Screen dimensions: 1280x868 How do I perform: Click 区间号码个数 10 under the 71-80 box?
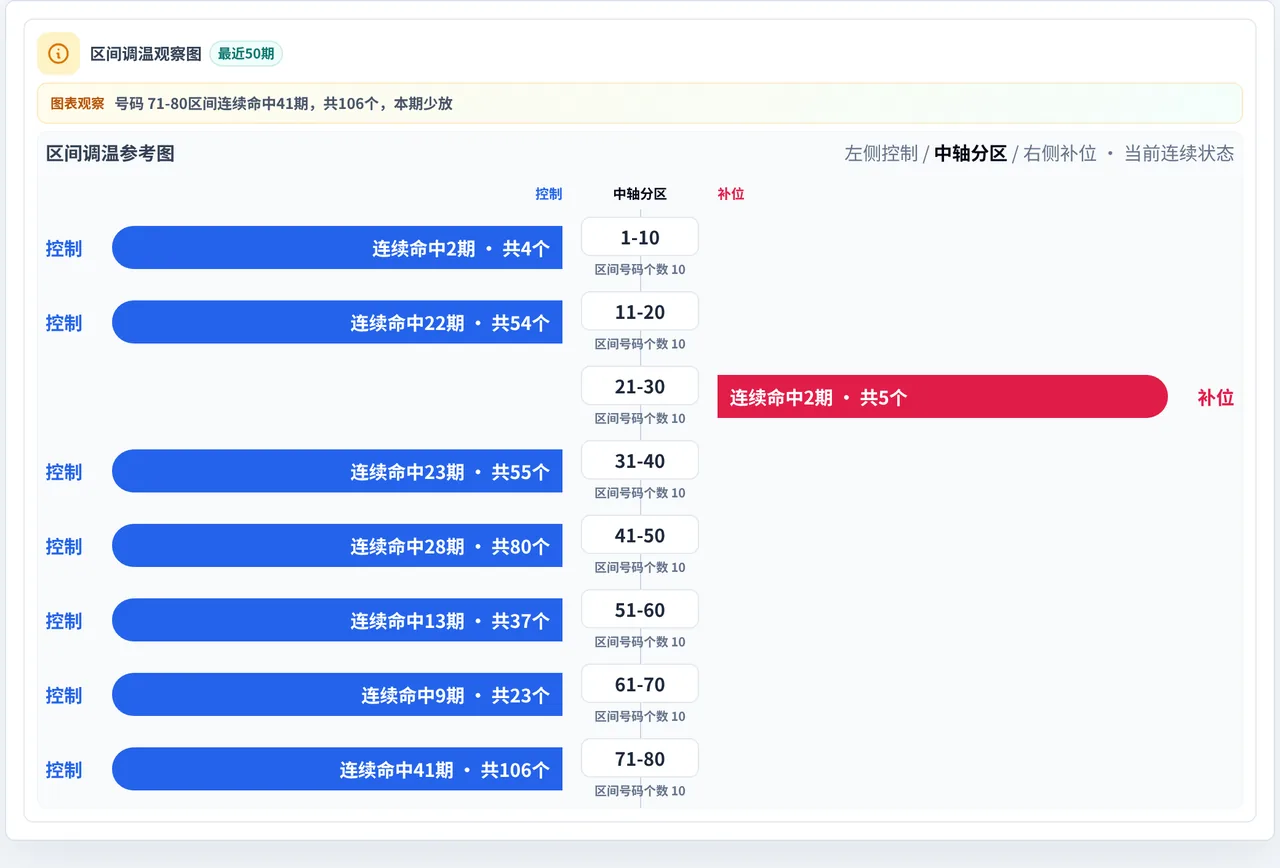pos(640,791)
